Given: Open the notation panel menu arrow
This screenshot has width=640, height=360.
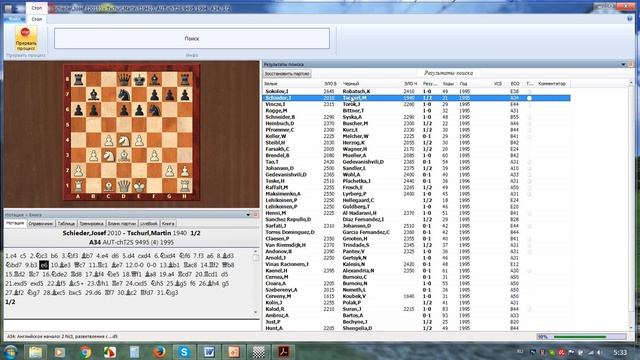Looking at the screenshot, I should [x=248, y=215].
